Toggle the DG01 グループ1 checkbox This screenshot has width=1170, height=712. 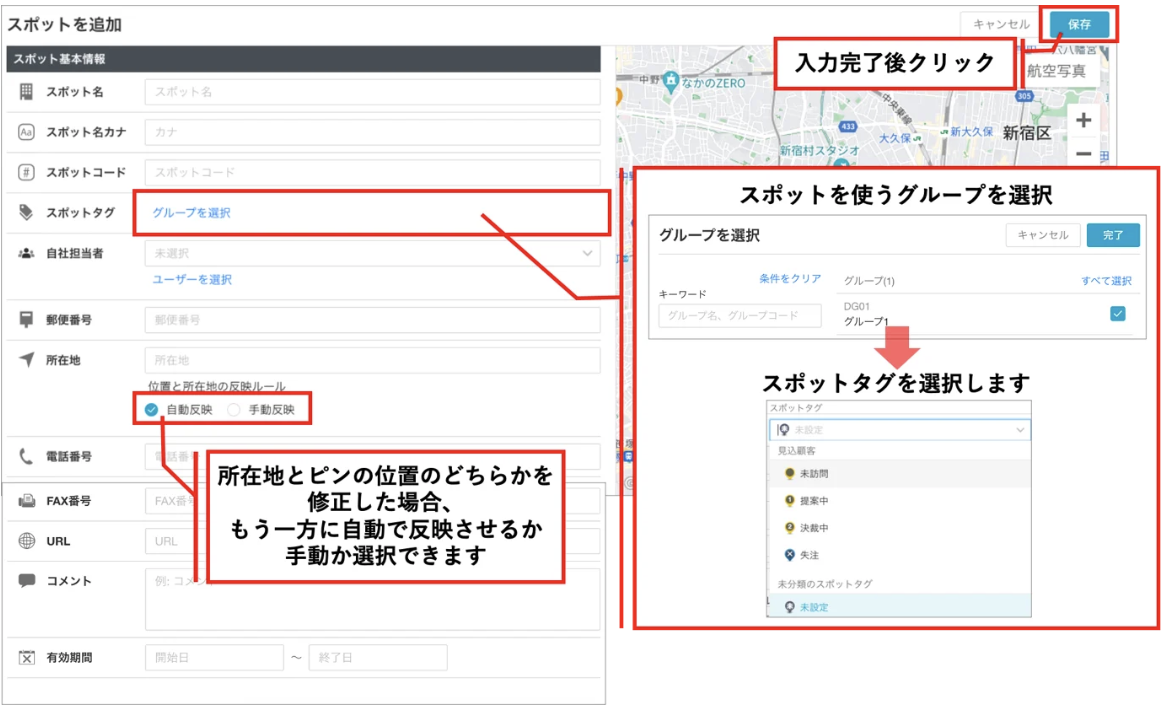point(1117,313)
